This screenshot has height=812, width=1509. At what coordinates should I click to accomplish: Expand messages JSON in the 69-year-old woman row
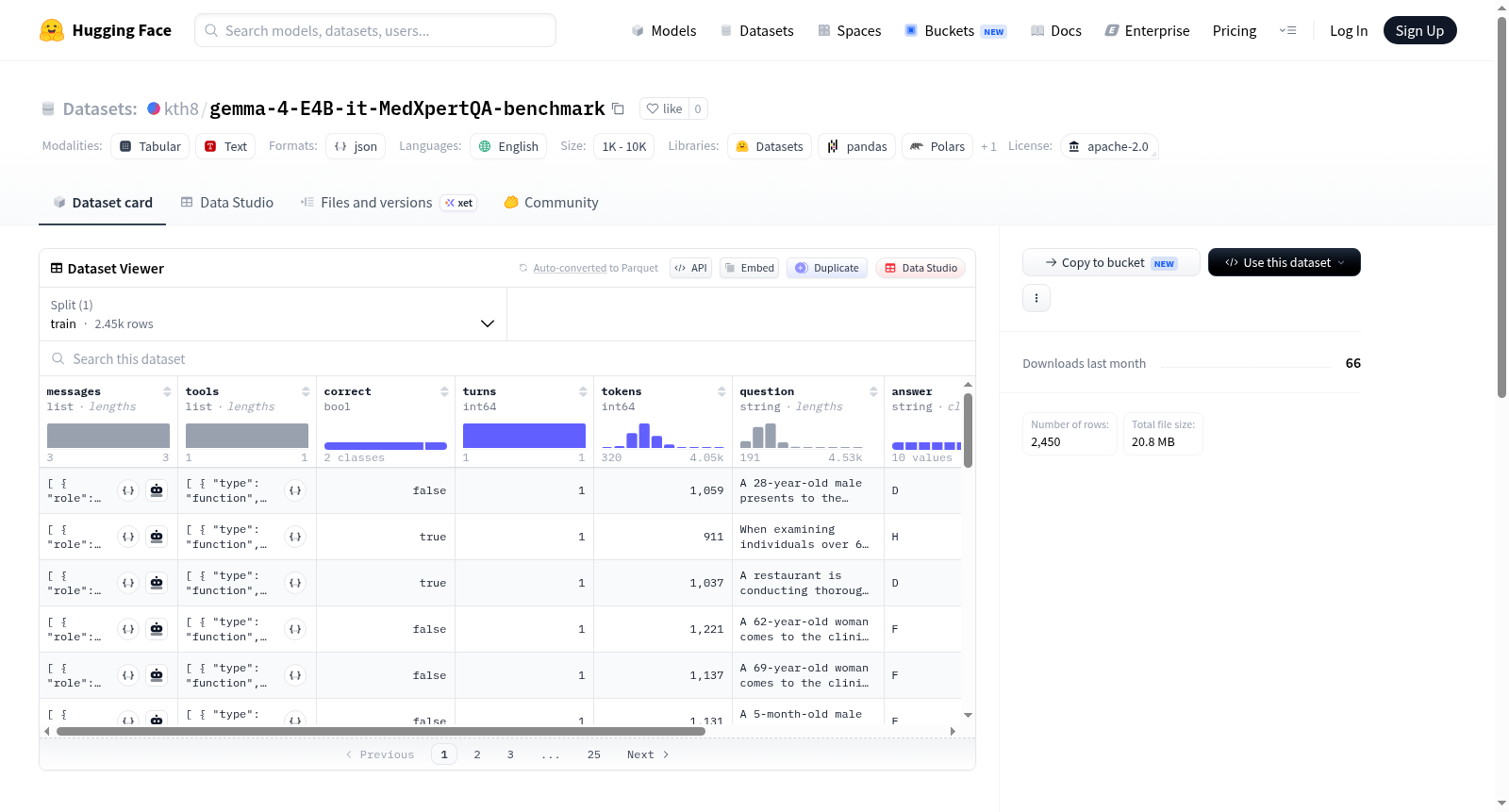click(128, 675)
